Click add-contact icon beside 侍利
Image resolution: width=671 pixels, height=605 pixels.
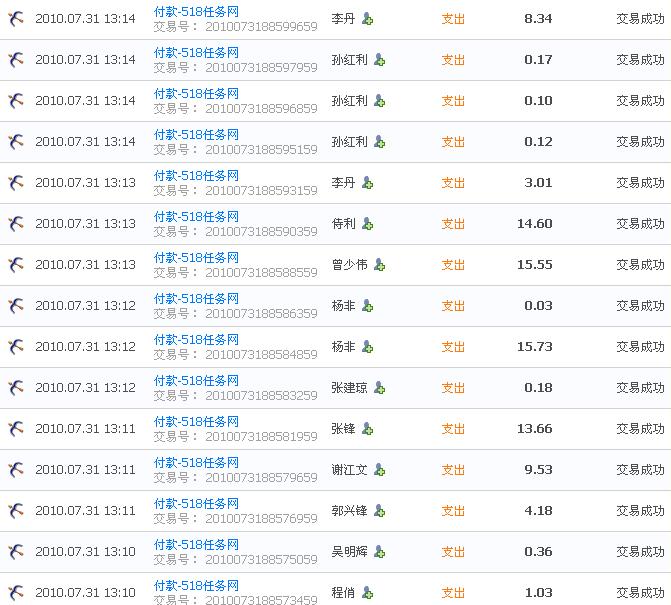coord(367,224)
